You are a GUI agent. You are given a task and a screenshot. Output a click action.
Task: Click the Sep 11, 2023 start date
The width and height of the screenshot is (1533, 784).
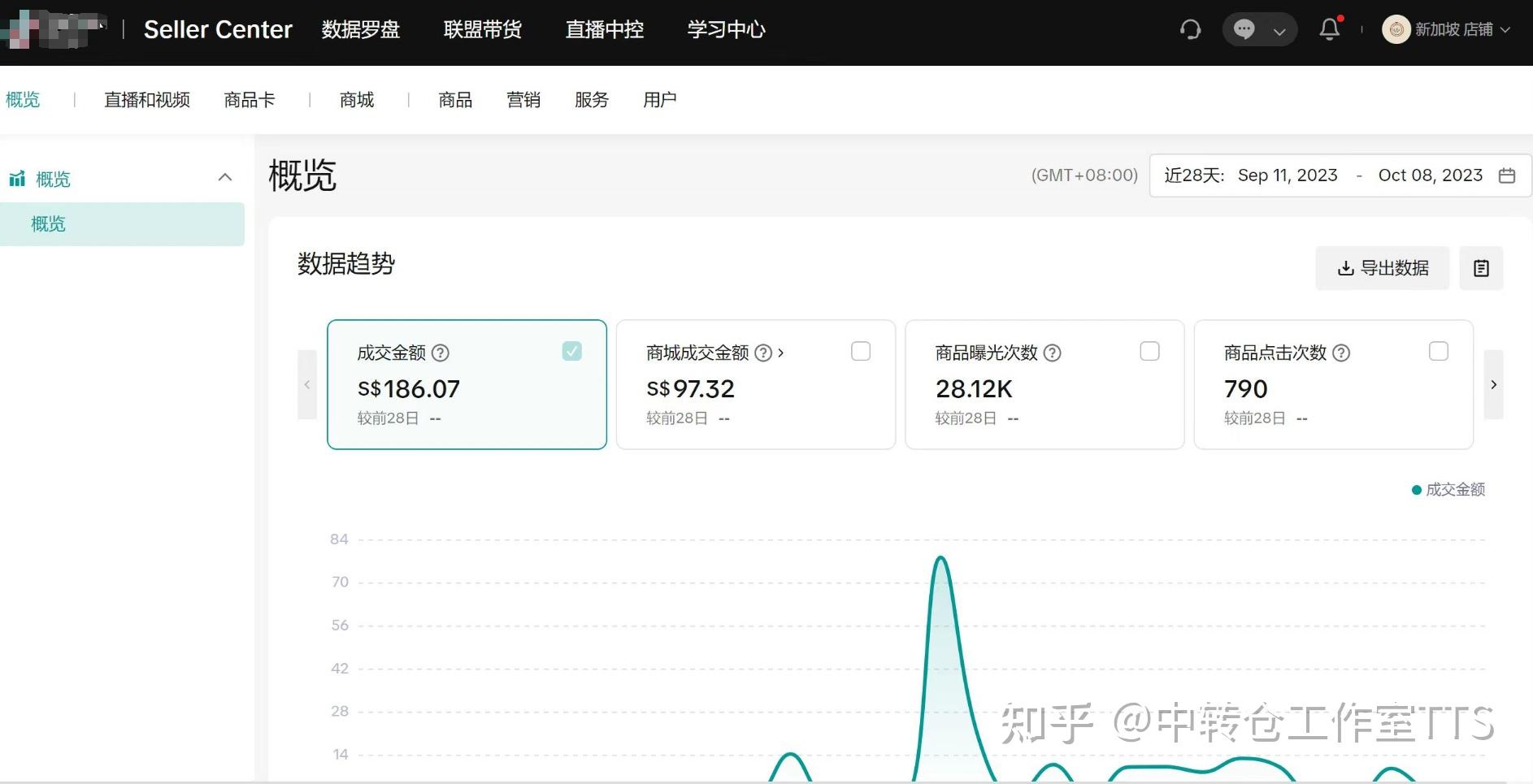(1288, 175)
